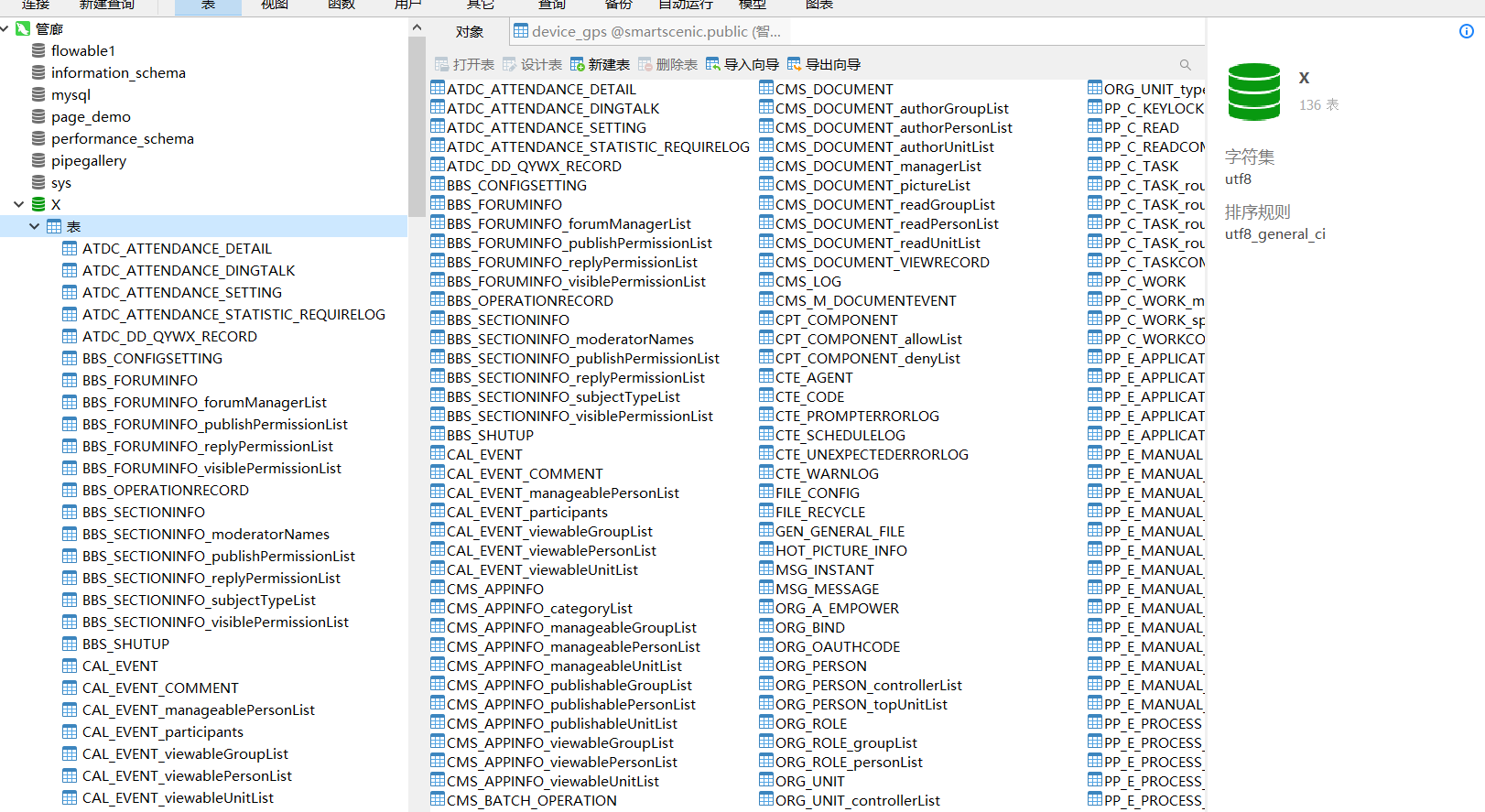Select CMS_DOCUMENT_VIEWRECORD in the object list
The width and height of the screenshot is (1485, 812).
pyautogui.click(x=883, y=262)
